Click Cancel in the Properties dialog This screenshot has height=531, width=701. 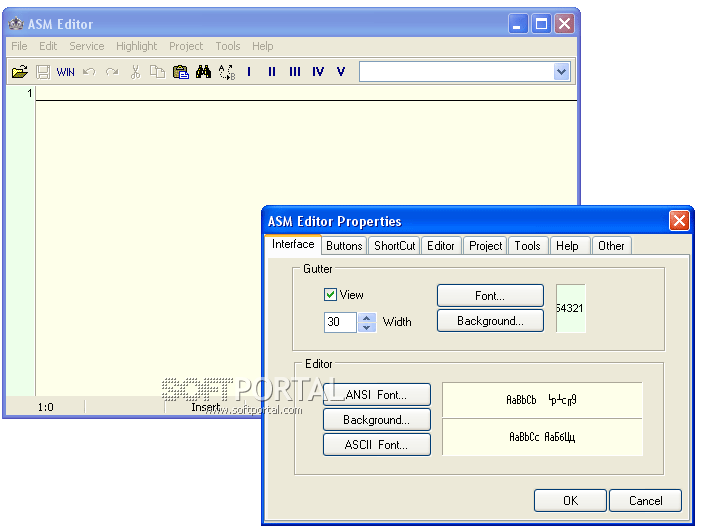pyautogui.click(x=645, y=500)
